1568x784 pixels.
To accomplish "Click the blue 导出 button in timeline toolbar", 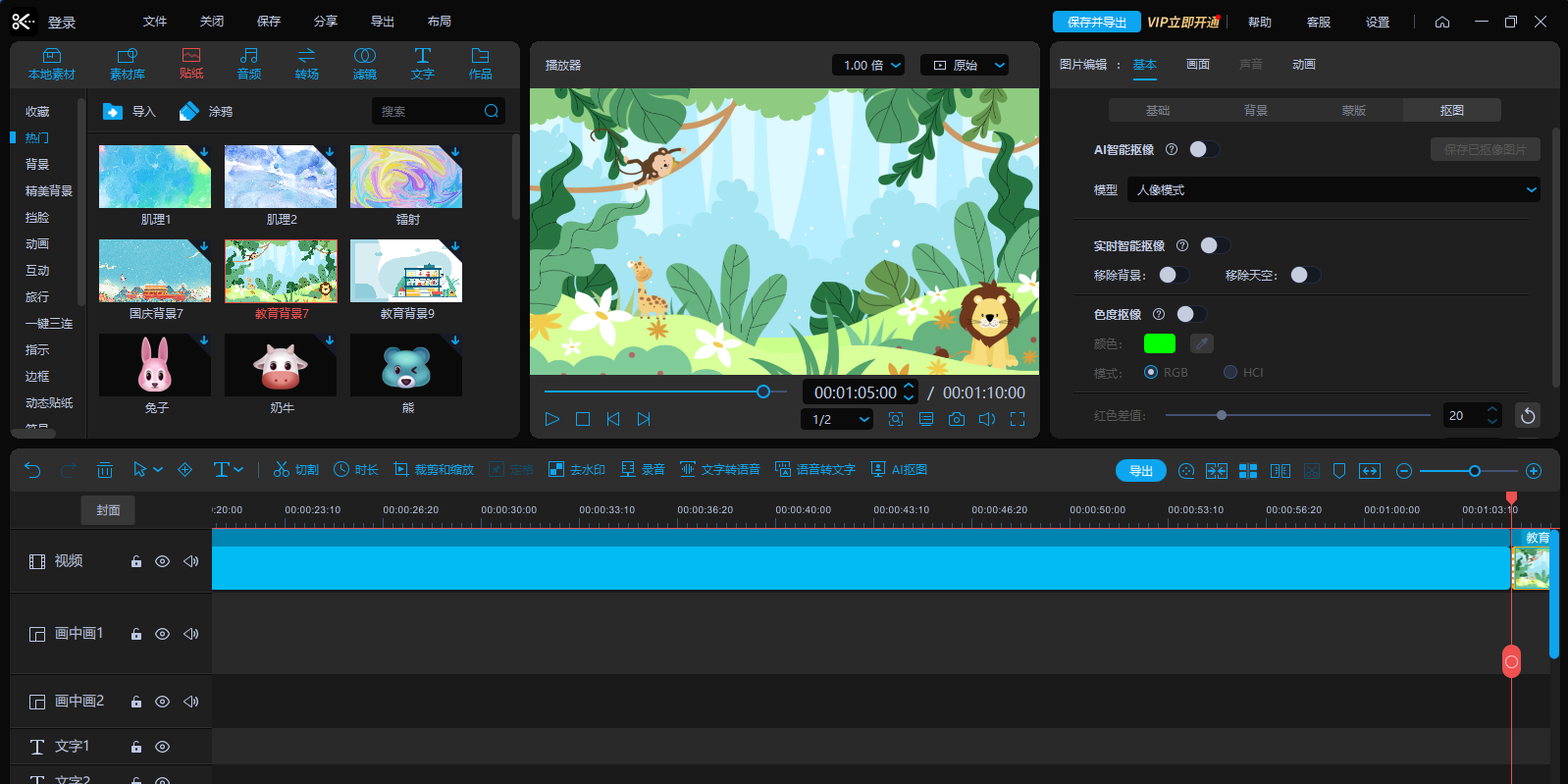I will (x=1141, y=471).
